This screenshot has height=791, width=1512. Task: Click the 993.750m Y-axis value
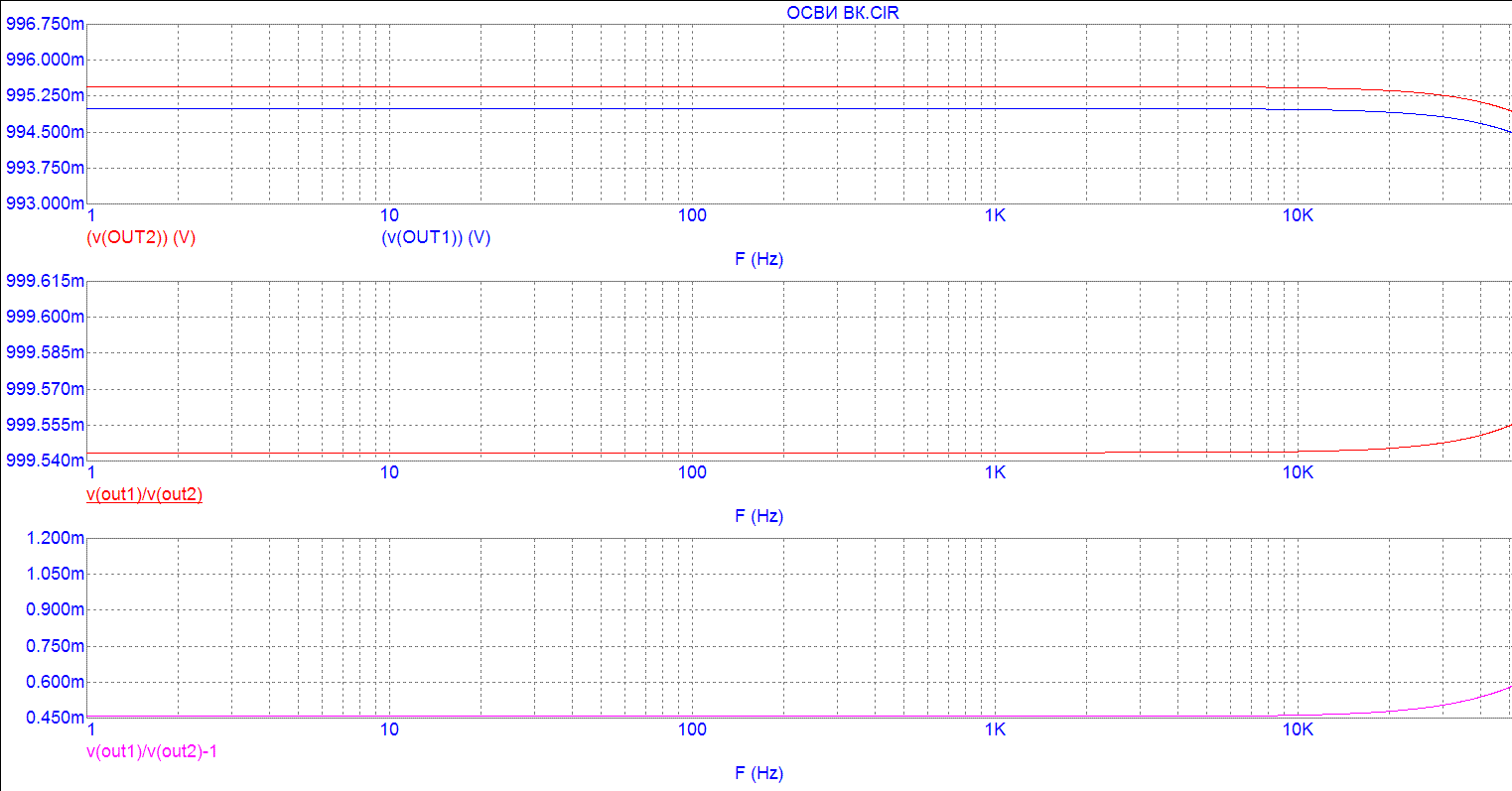click(x=45, y=168)
